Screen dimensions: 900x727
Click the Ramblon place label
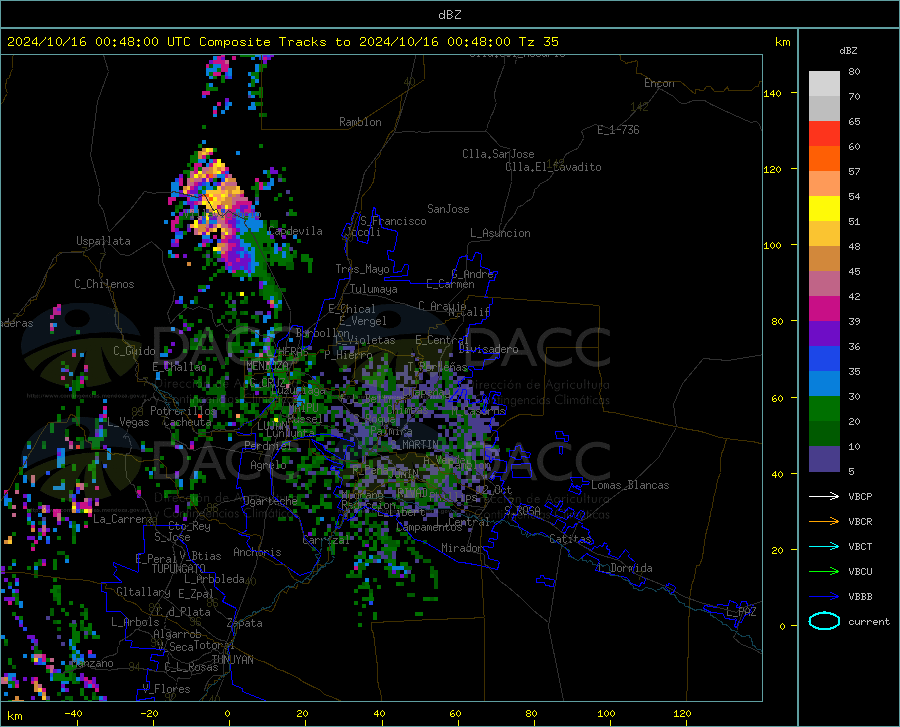pyautogui.click(x=360, y=122)
